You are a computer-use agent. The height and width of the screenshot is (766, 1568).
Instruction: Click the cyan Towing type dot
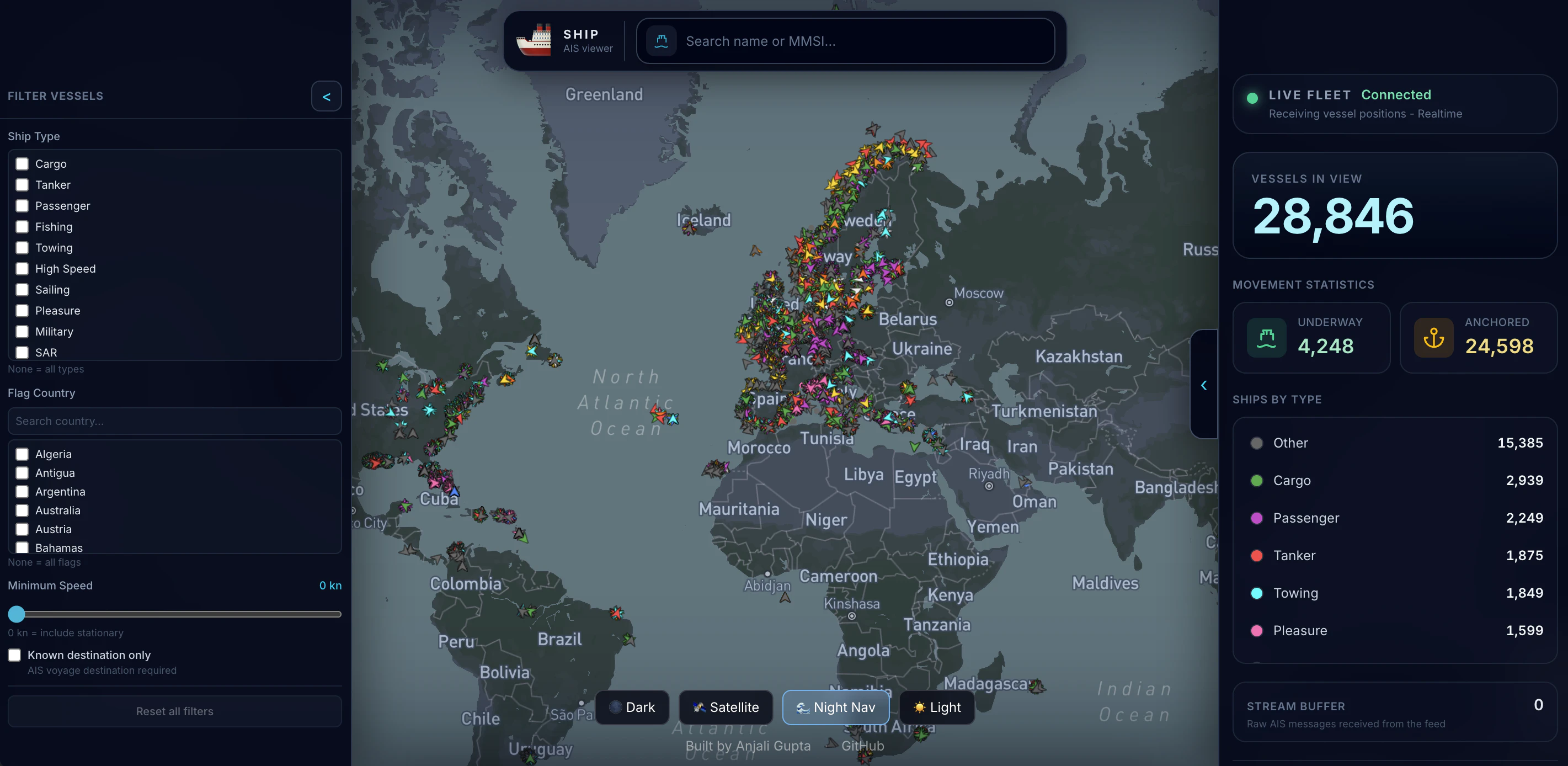(1256, 593)
